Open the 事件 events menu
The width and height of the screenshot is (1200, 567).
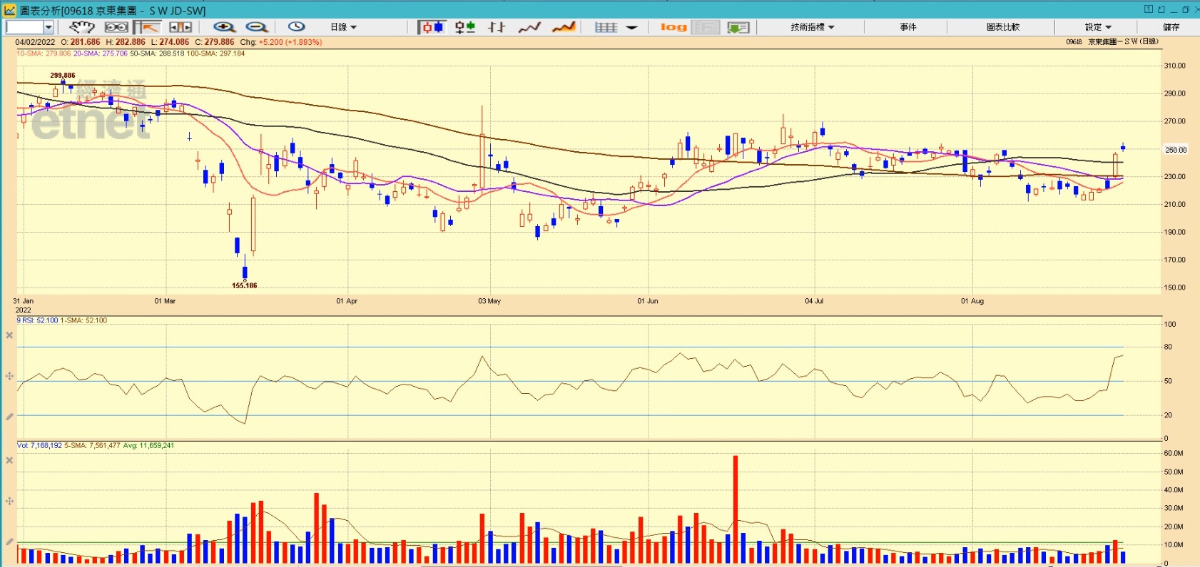(908, 27)
